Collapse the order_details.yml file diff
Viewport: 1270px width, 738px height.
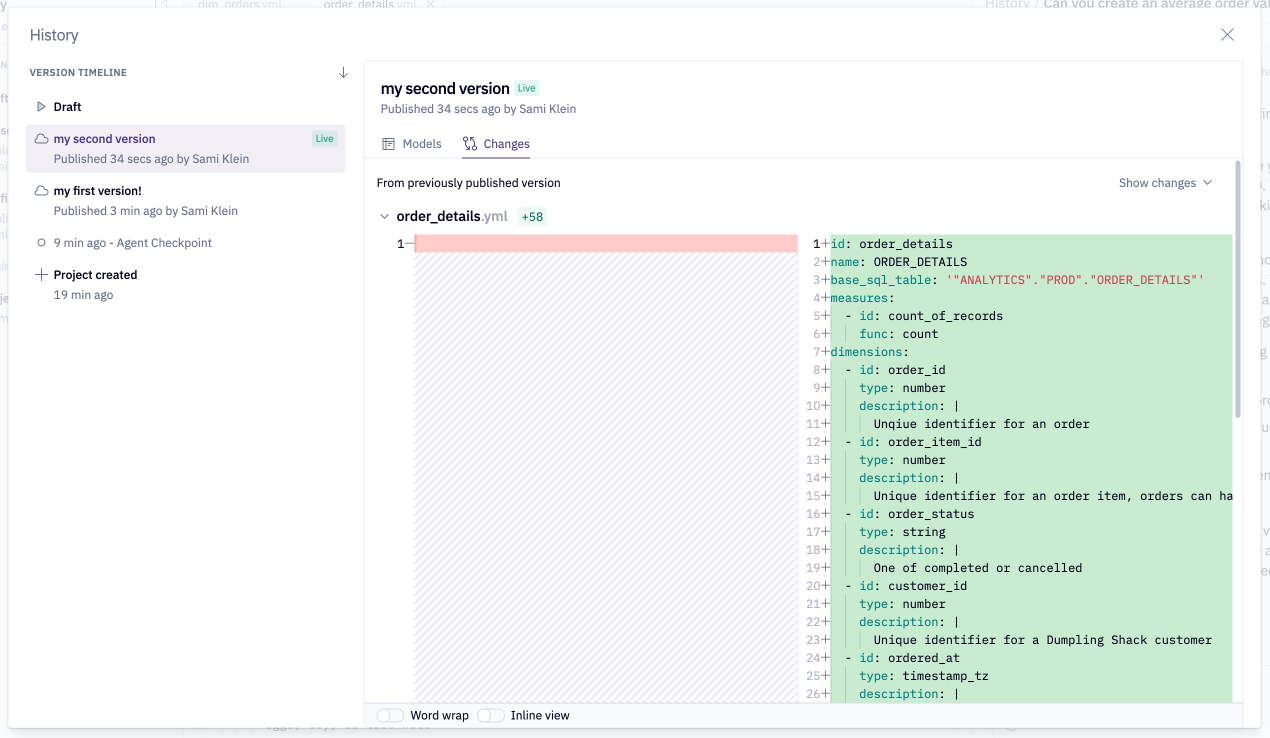click(x=385, y=216)
